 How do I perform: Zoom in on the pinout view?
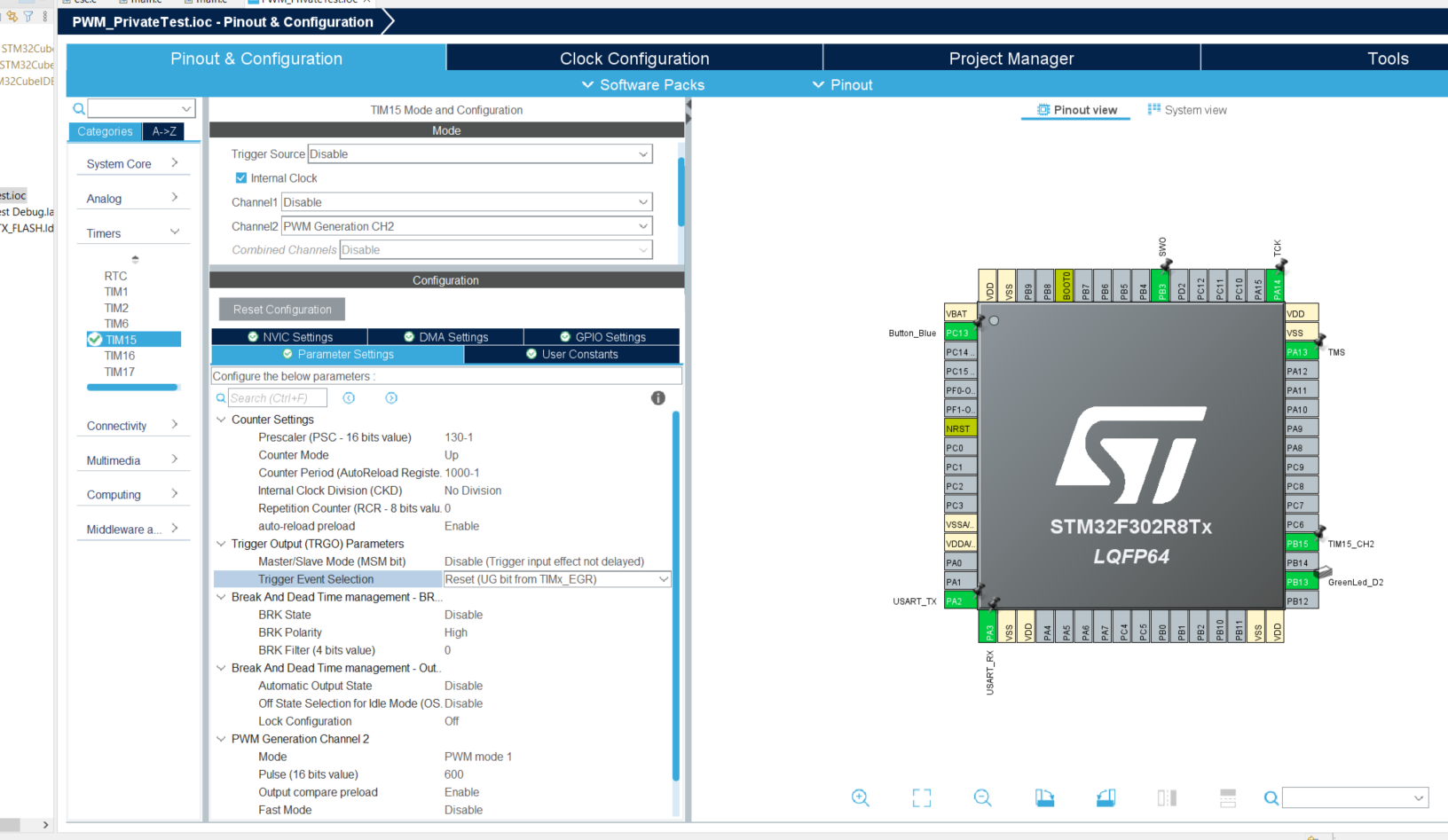(x=861, y=797)
